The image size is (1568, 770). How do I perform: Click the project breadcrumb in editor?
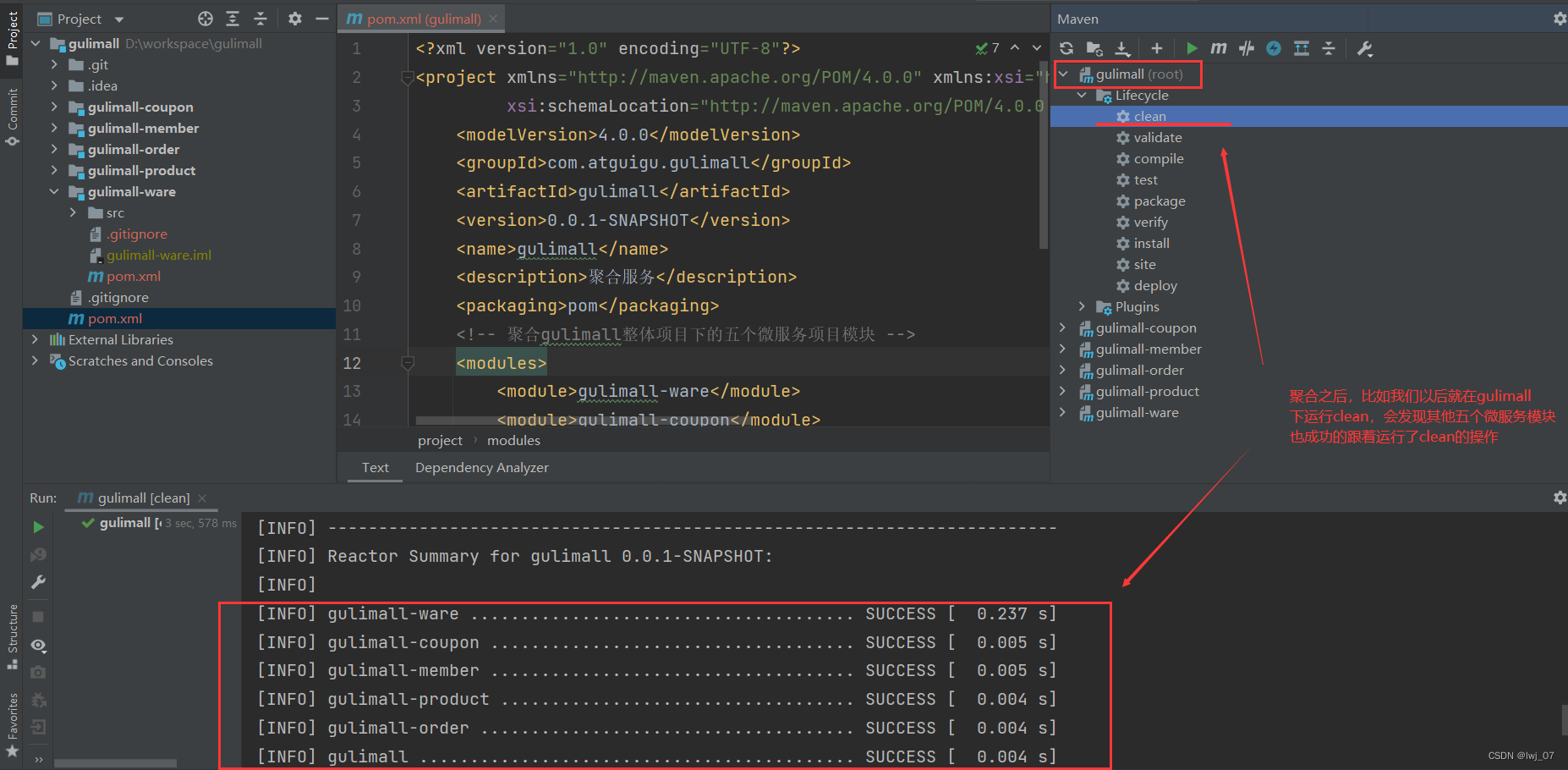440,440
